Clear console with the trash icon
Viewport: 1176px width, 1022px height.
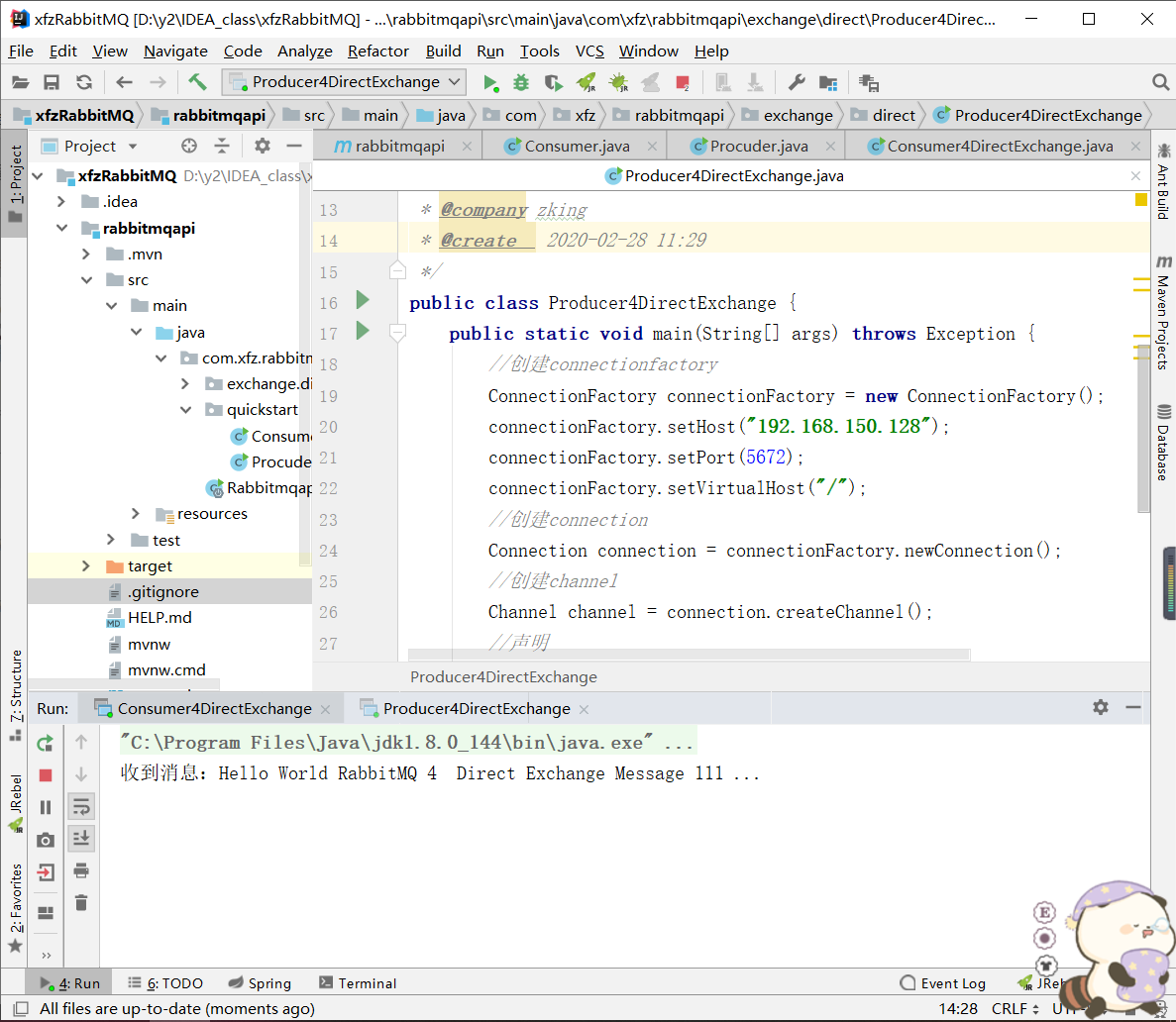81,903
